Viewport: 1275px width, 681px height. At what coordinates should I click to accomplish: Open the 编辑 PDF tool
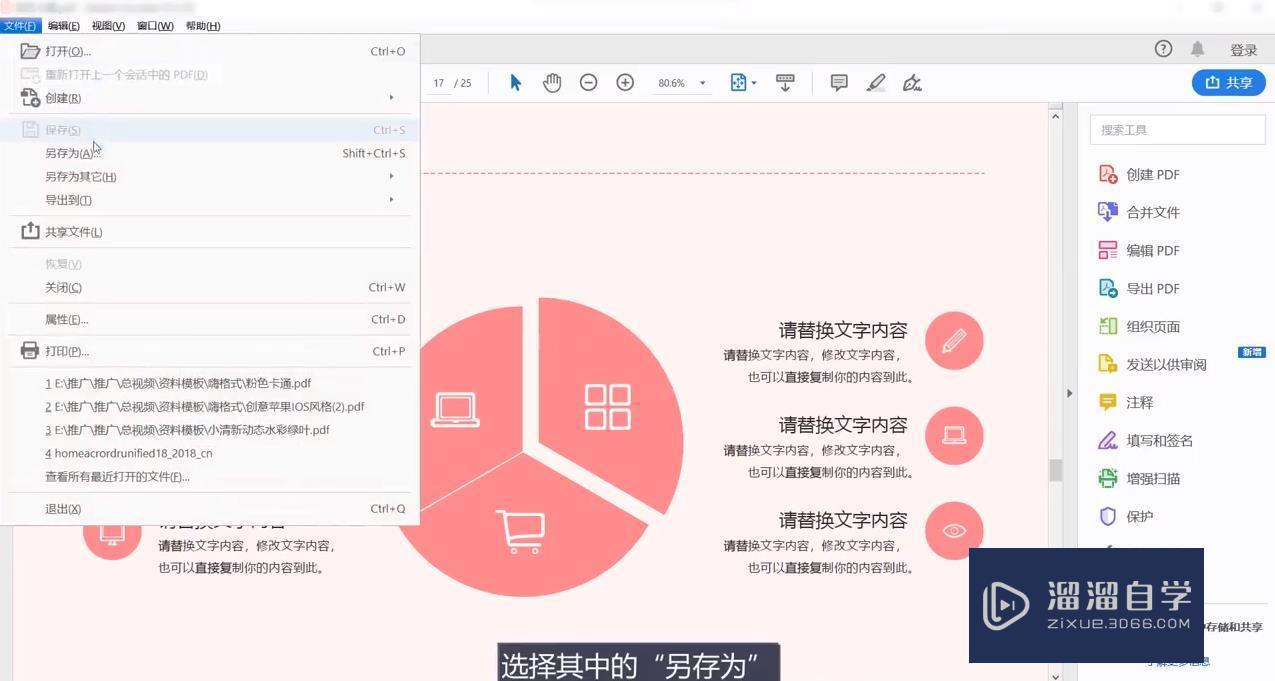tap(1152, 250)
